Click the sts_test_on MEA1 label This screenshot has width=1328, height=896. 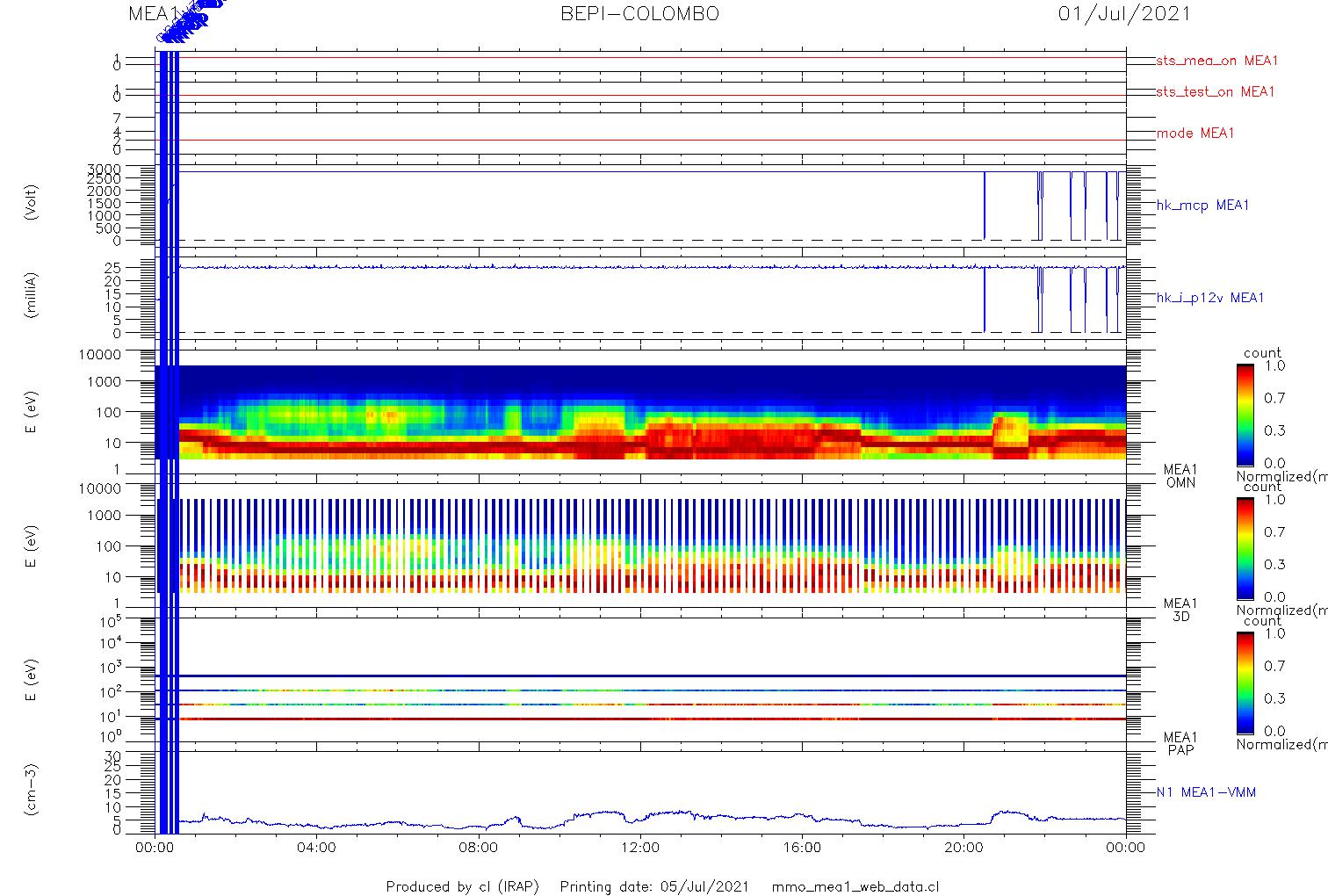[x=1216, y=91]
